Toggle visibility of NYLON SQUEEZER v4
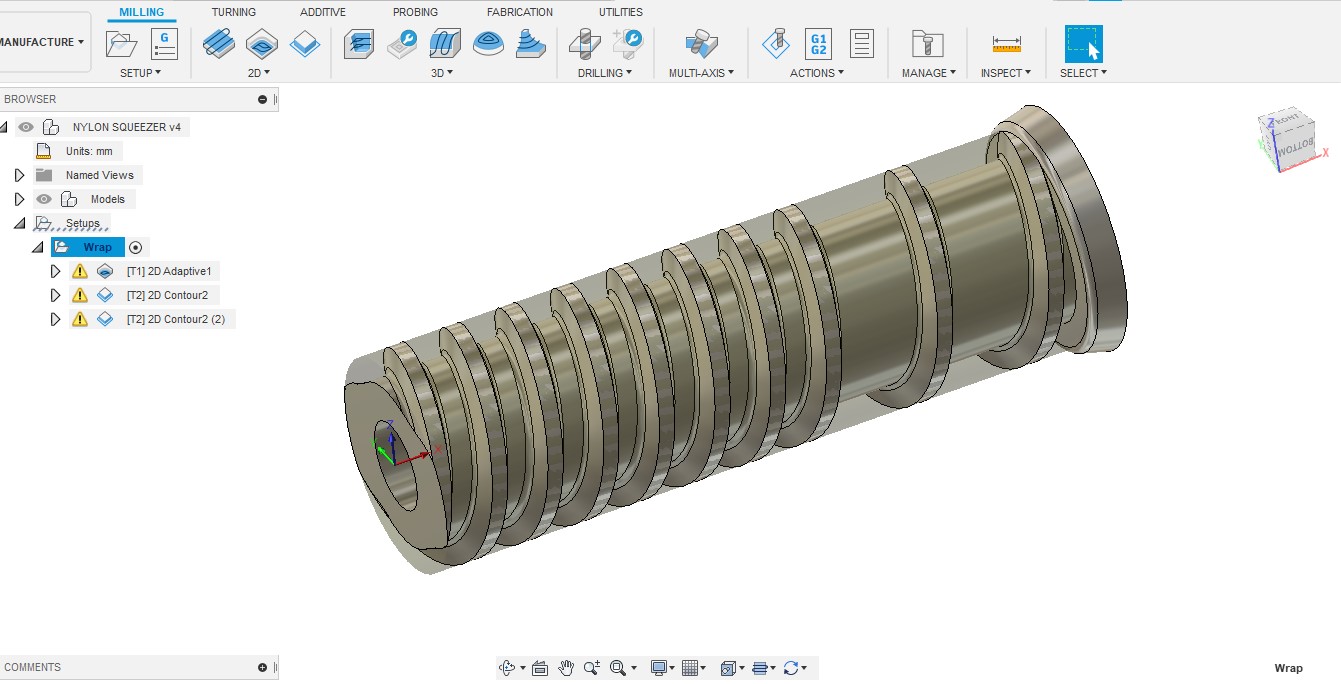This screenshot has width=1341, height=684. 26,127
